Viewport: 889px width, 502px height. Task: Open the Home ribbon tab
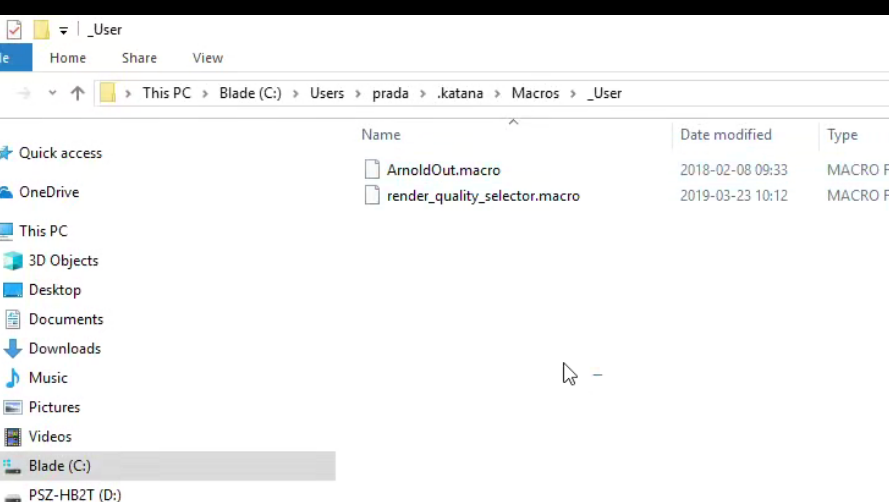[68, 58]
